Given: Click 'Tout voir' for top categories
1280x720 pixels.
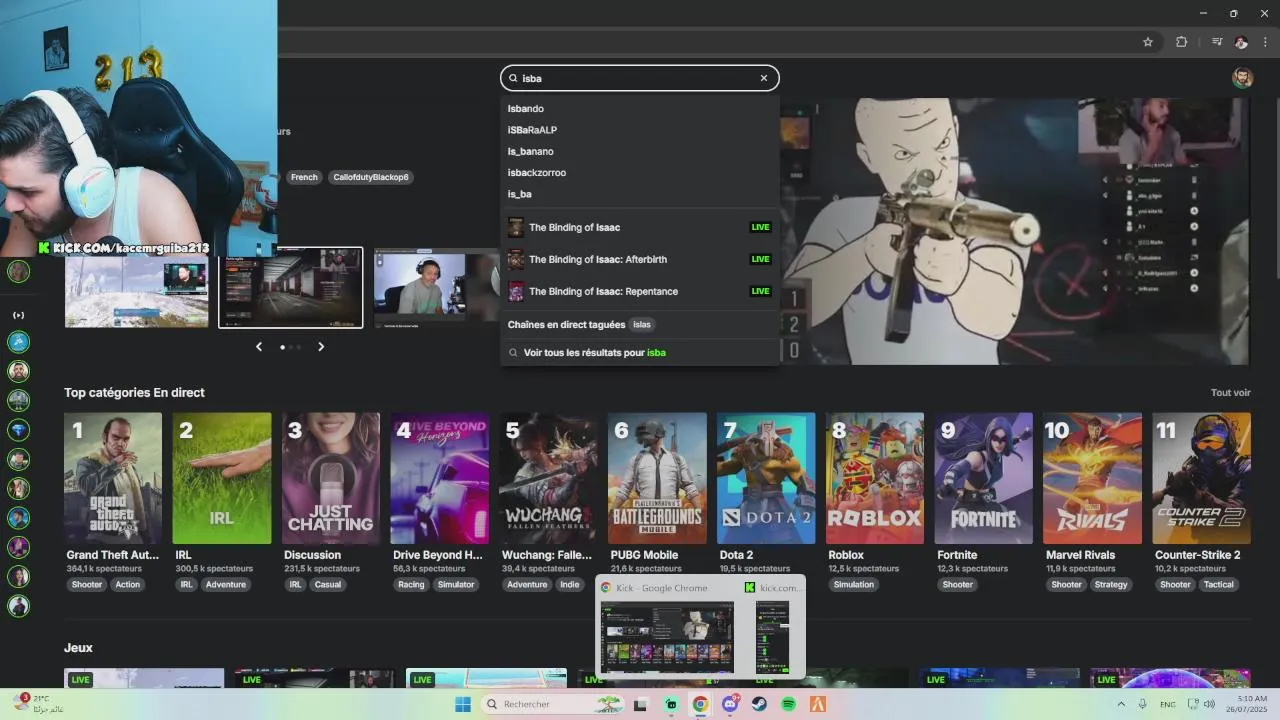Looking at the screenshot, I should coord(1230,393).
